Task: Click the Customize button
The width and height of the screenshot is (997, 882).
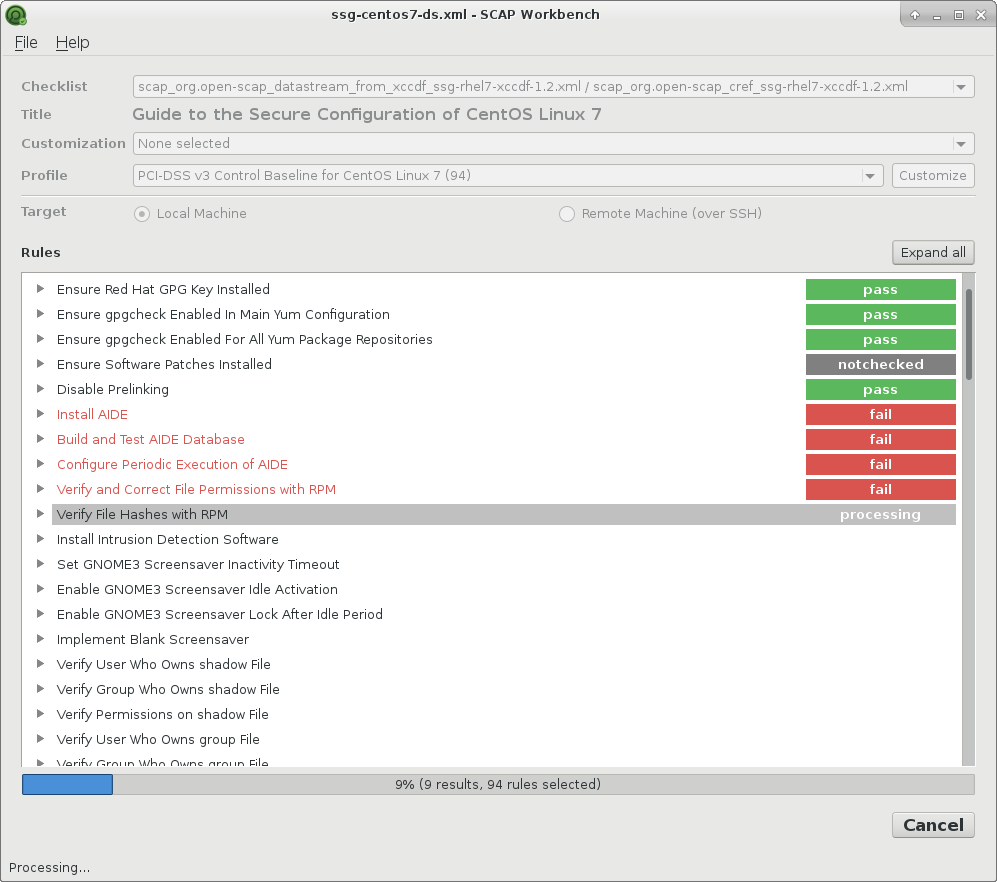Action: 933,176
